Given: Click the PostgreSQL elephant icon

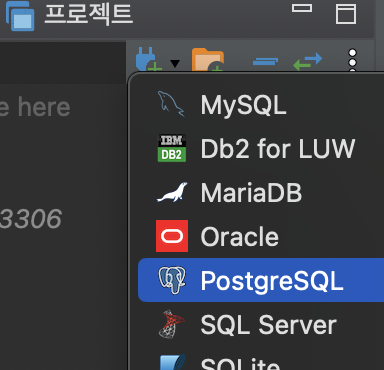Looking at the screenshot, I should (172, 280).
